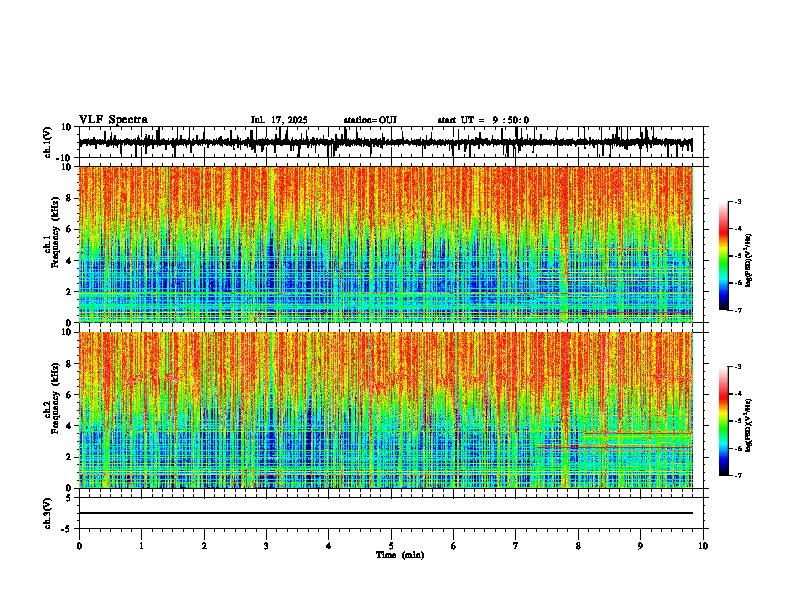Viewport: 792px width, 612px height.
Task: Click the ch.1 spectrogram color scale bar
Action: point(723,256)
